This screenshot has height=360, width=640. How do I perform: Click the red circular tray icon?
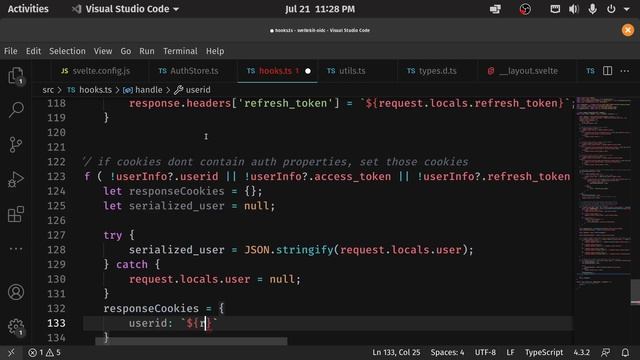[525, 9]
